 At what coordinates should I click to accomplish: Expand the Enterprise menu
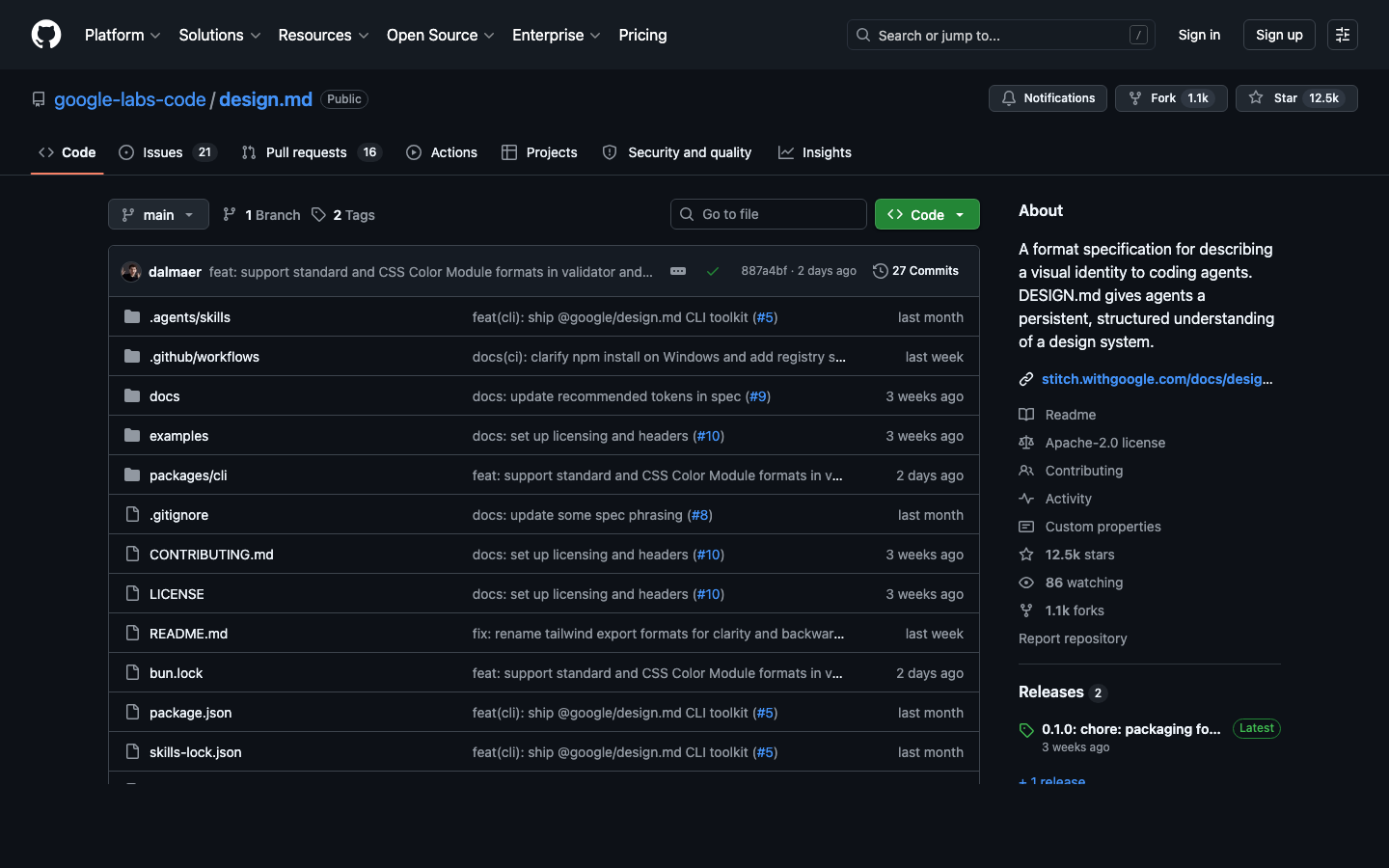coord(557,35)
